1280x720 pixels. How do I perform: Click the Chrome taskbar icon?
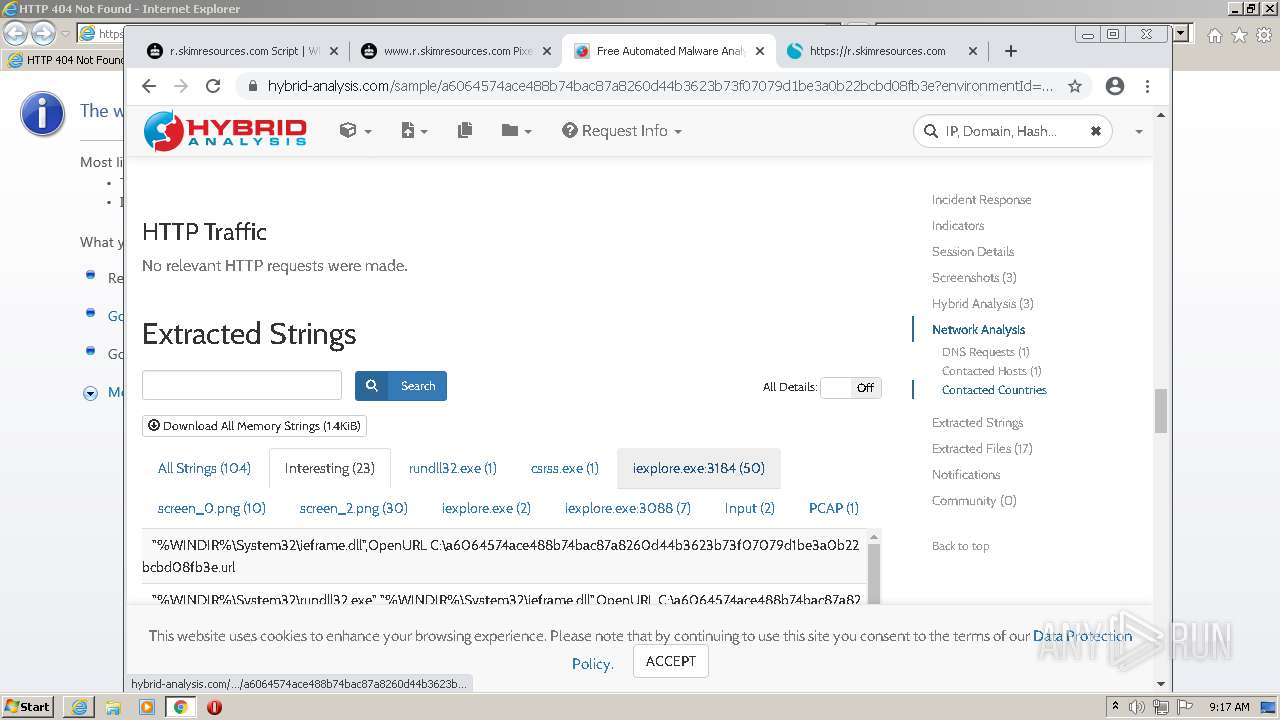[180, 707]
